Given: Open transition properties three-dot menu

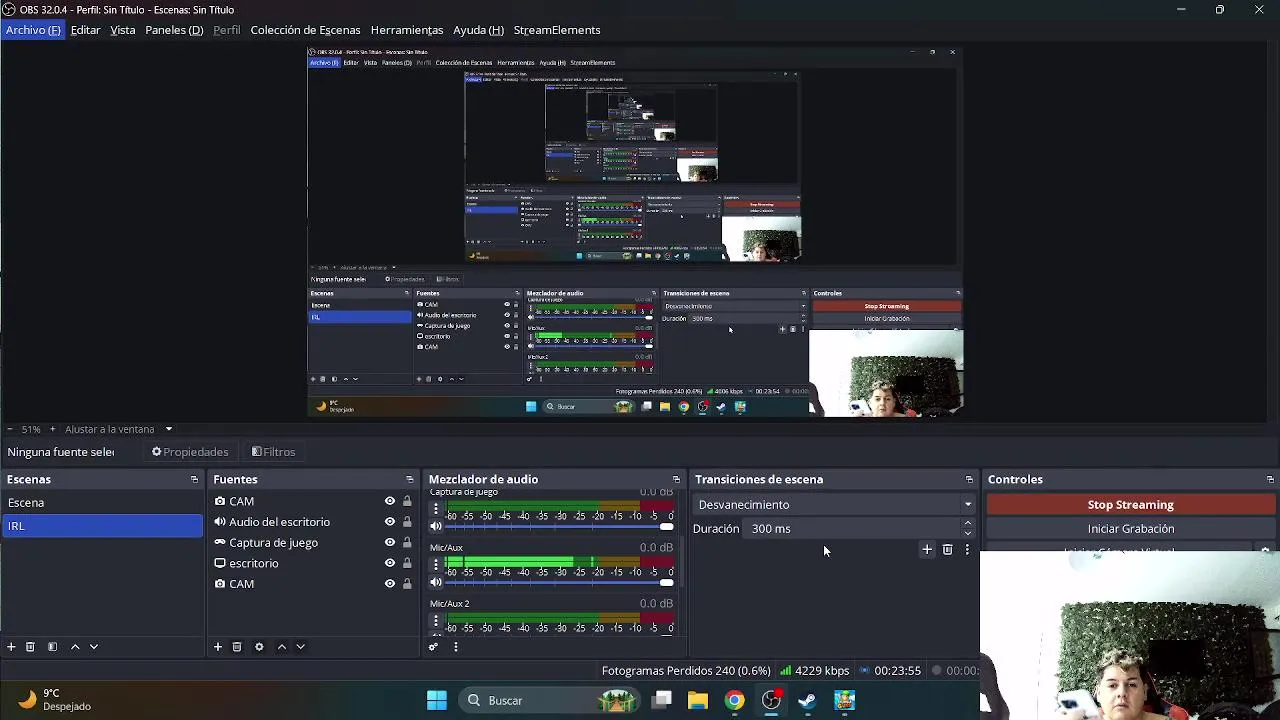Looking at the screenshot, I should [967, 549].
